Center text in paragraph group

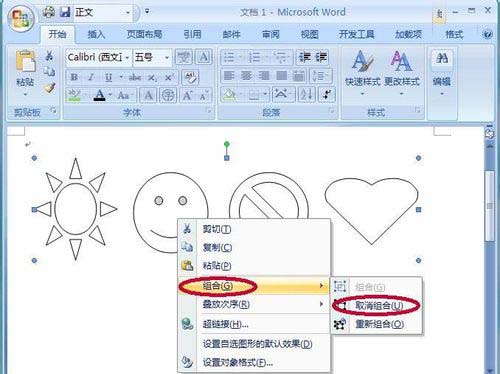[x=246, y=76]
